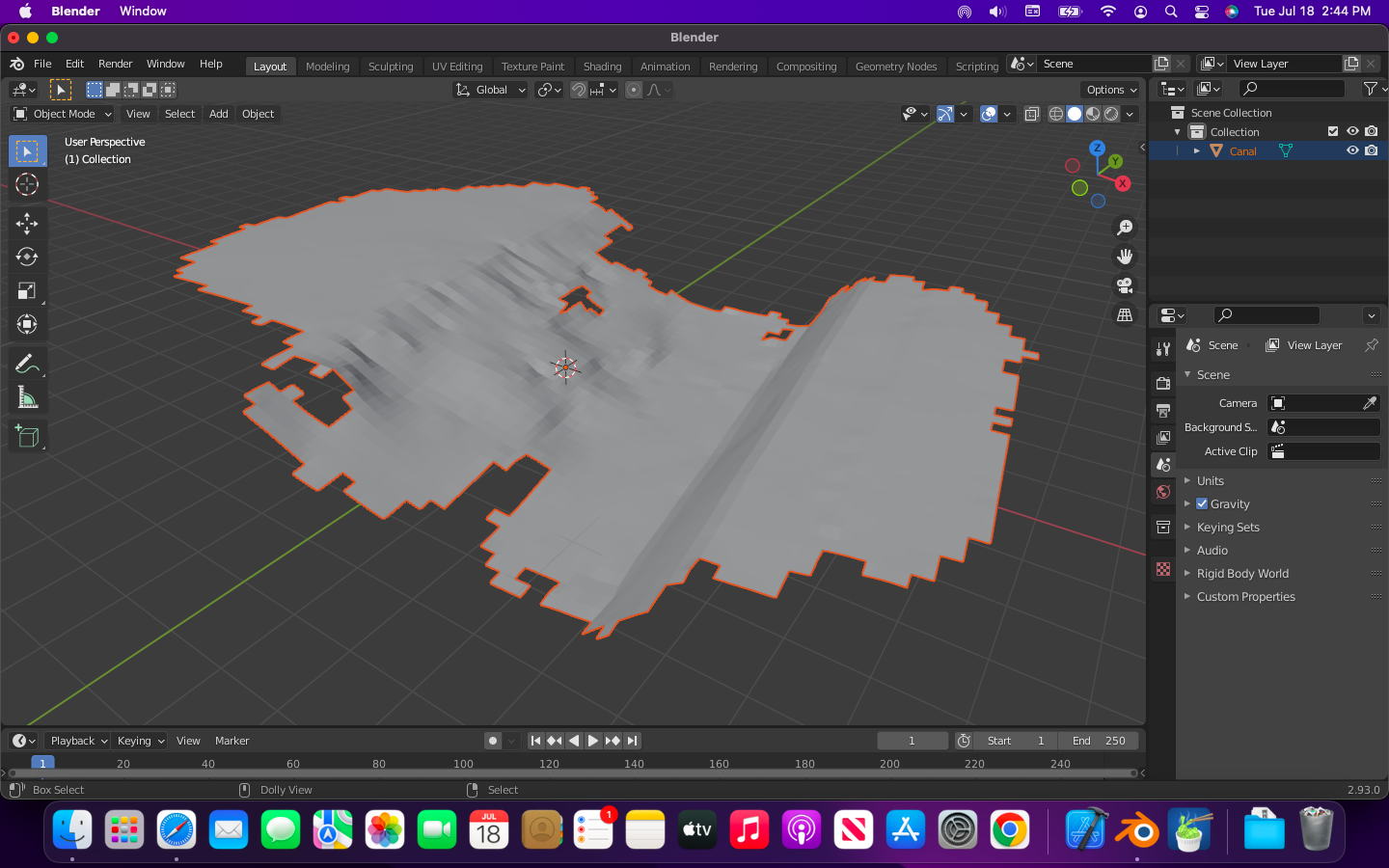Click the viewport zoom magnifier icon
The image size is (1389, 868).
click(1125, 228)
